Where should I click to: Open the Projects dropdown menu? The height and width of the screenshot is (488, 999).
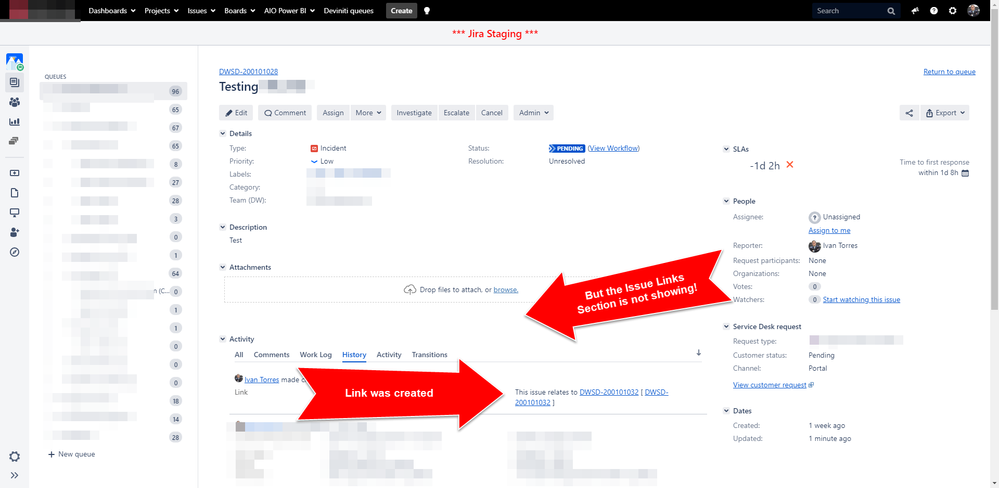coord(162,11)
